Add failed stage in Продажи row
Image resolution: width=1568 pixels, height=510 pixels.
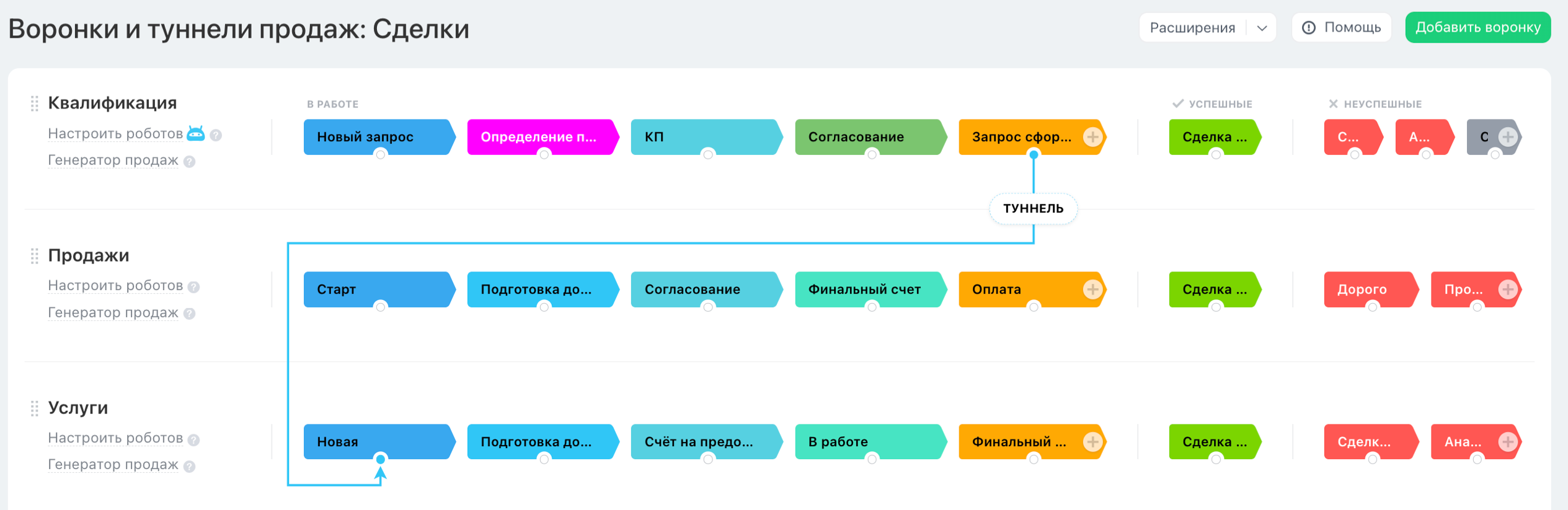click(1508, 289)
